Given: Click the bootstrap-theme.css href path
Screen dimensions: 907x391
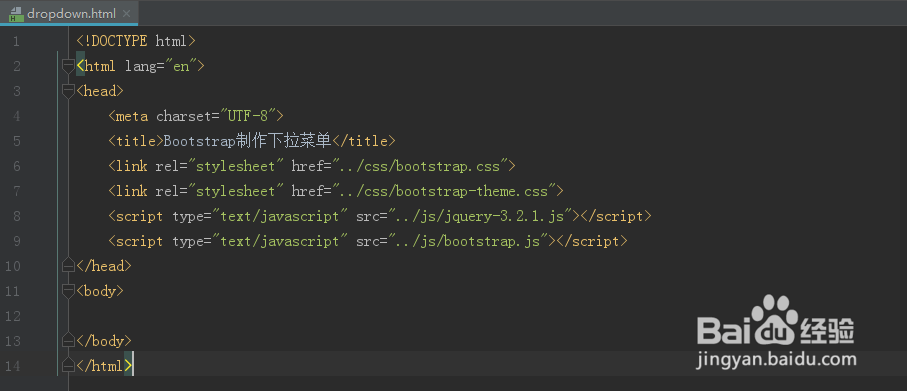Looking at the screenshot, I should 447,191.
